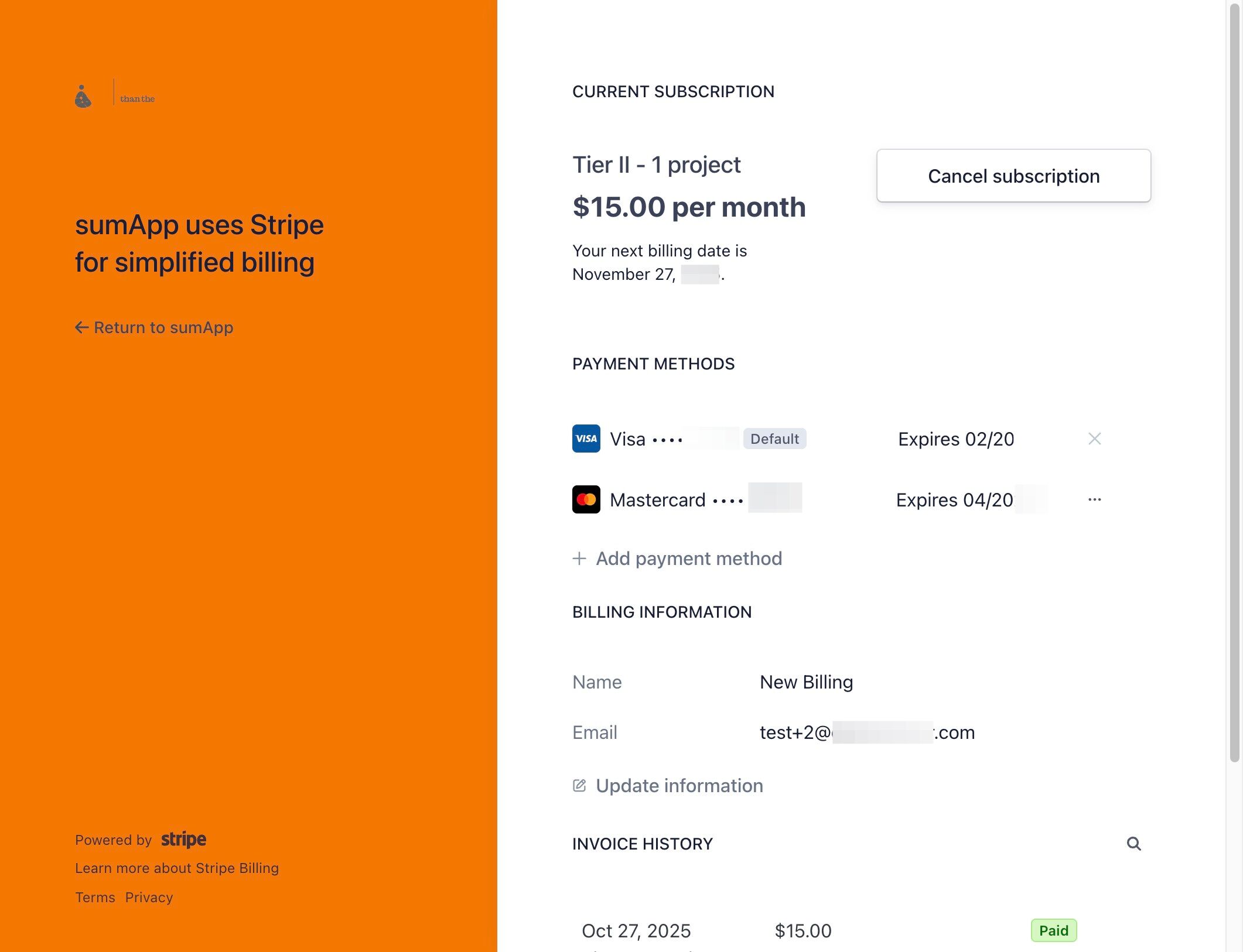Click the Visa card brand icon

tap(586, 439)
